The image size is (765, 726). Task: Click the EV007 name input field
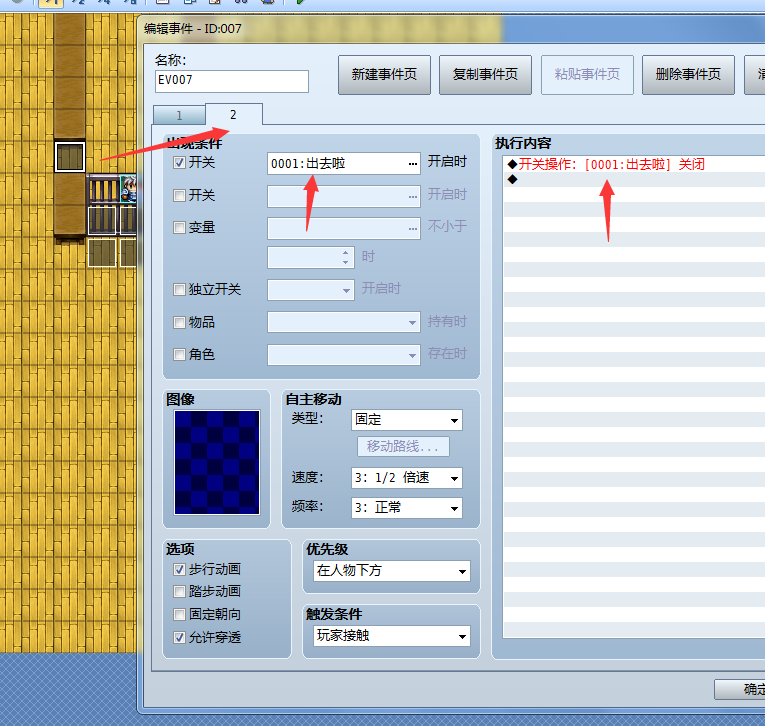232,81
